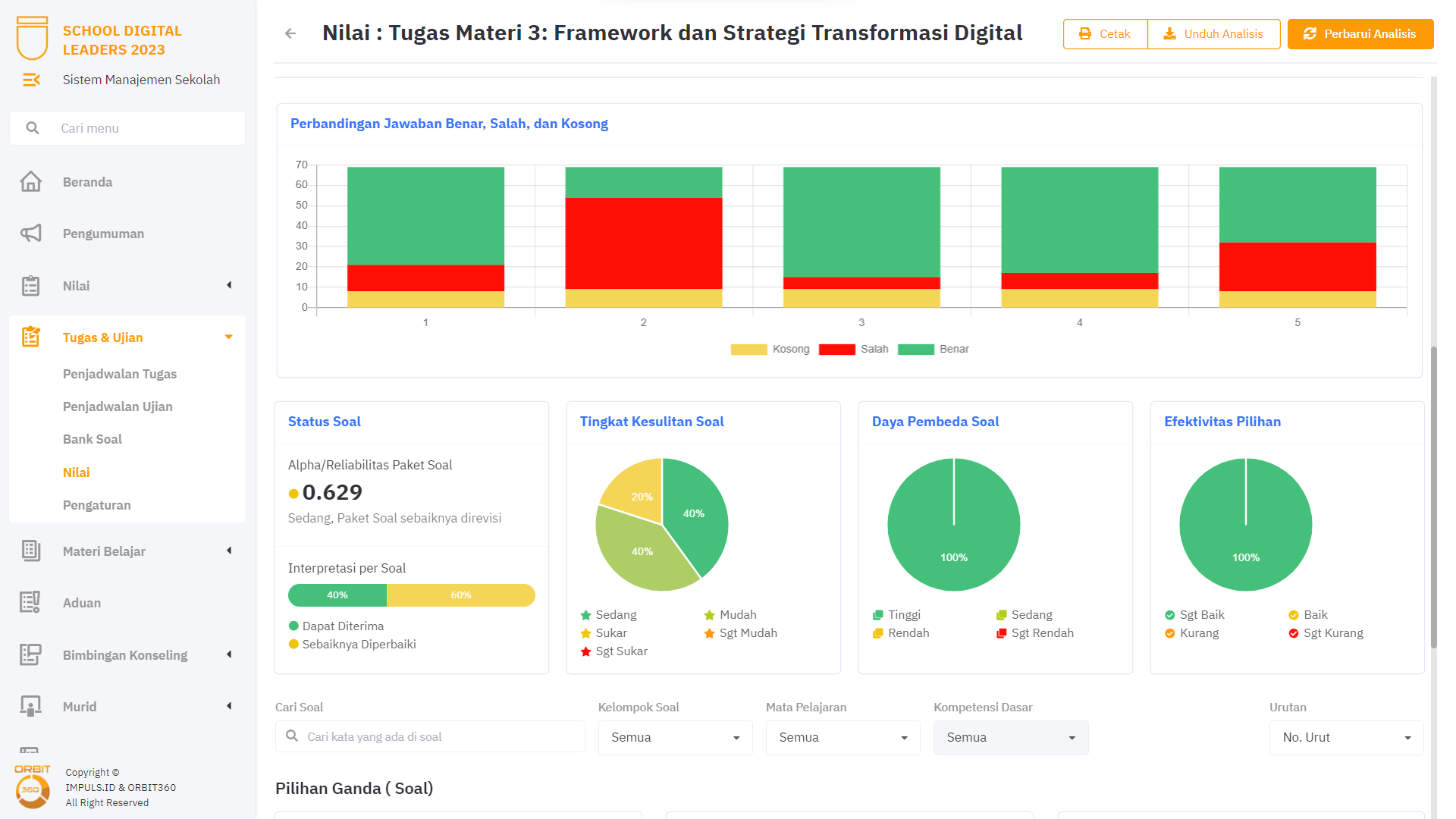Open Beranda home icon
Viewport: 1456px width, 819px height.
(31, 182)
